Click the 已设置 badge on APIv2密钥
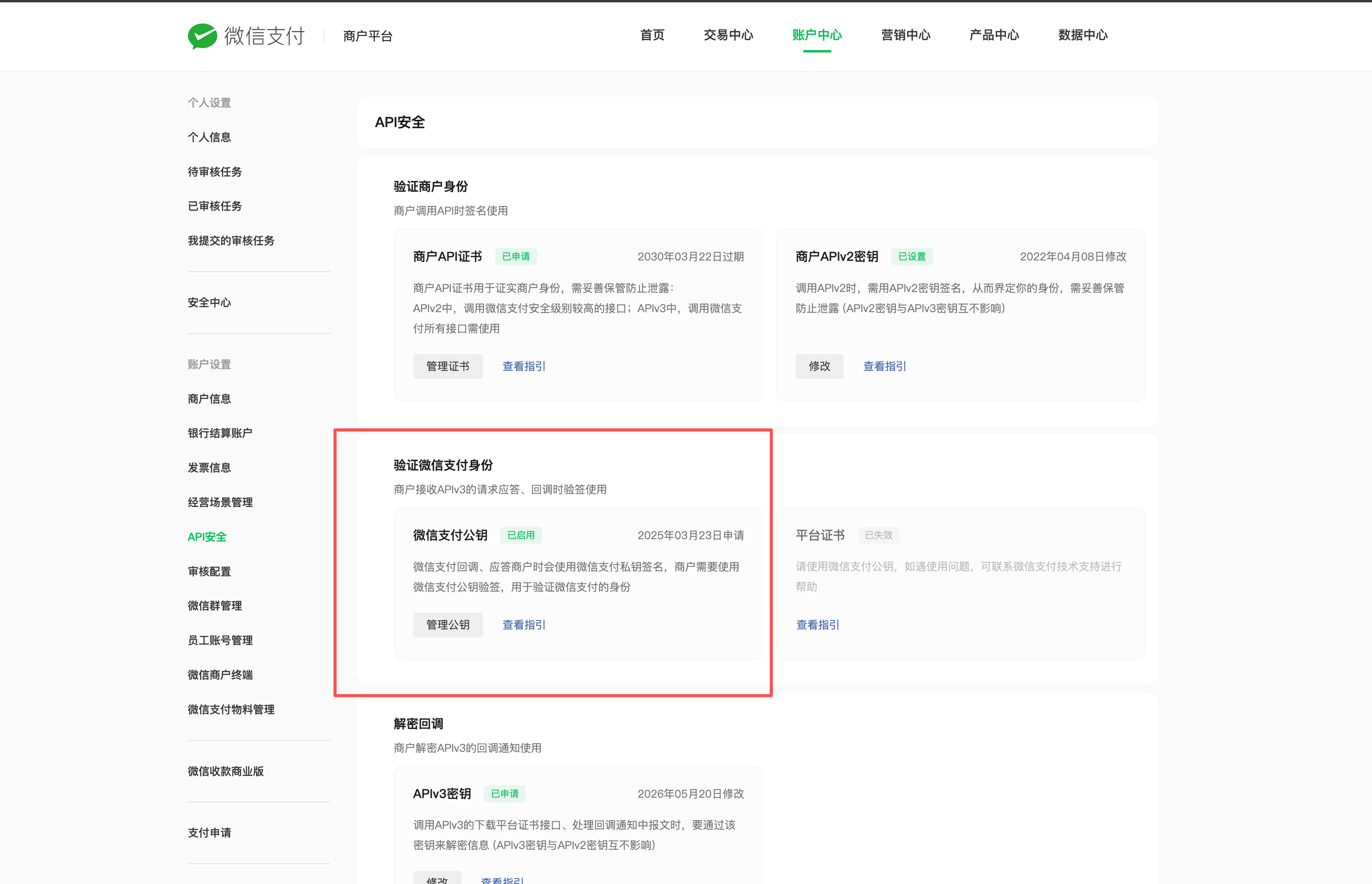 point(912,257)
